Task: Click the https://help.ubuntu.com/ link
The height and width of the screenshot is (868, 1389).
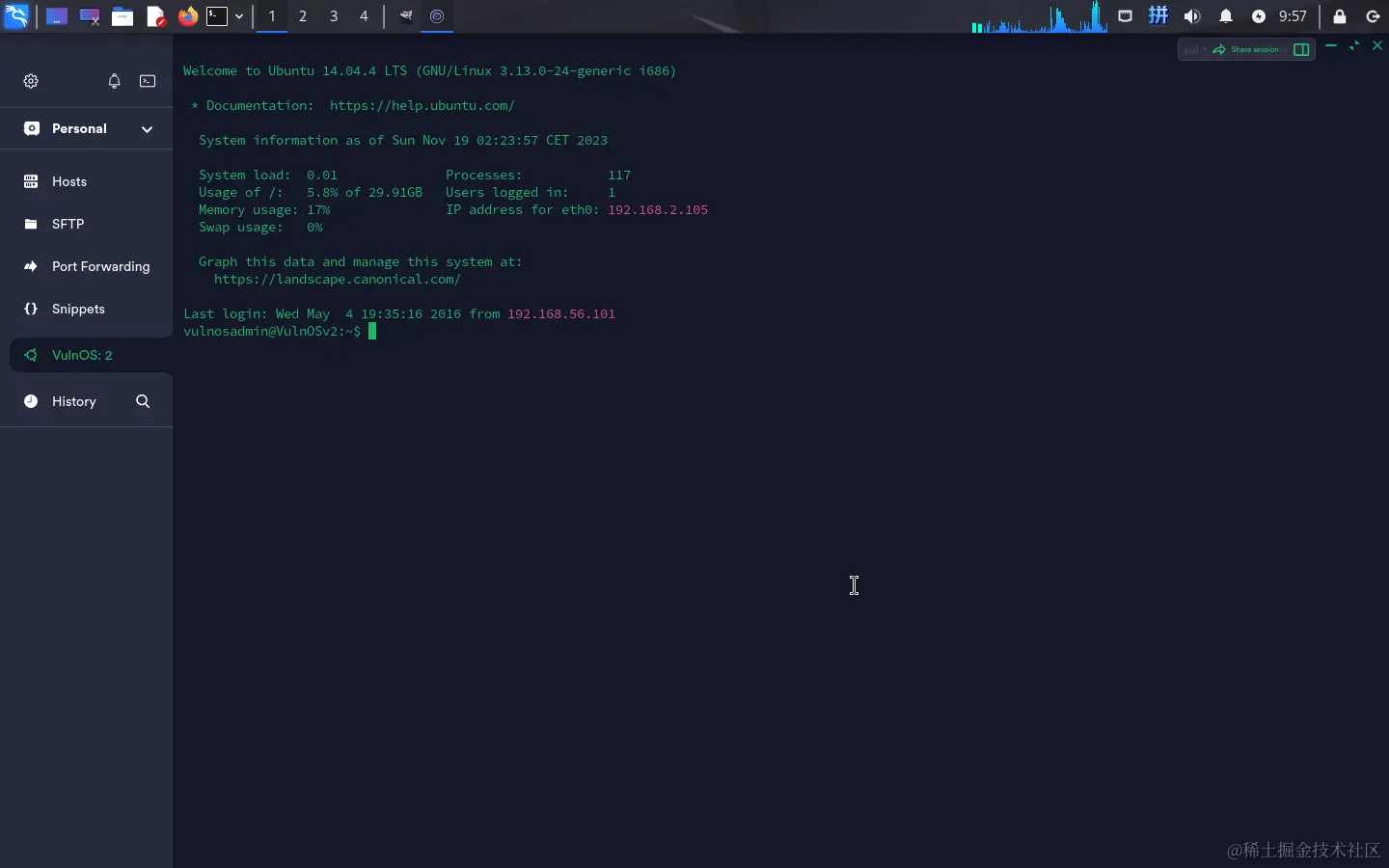Action: 422,106
